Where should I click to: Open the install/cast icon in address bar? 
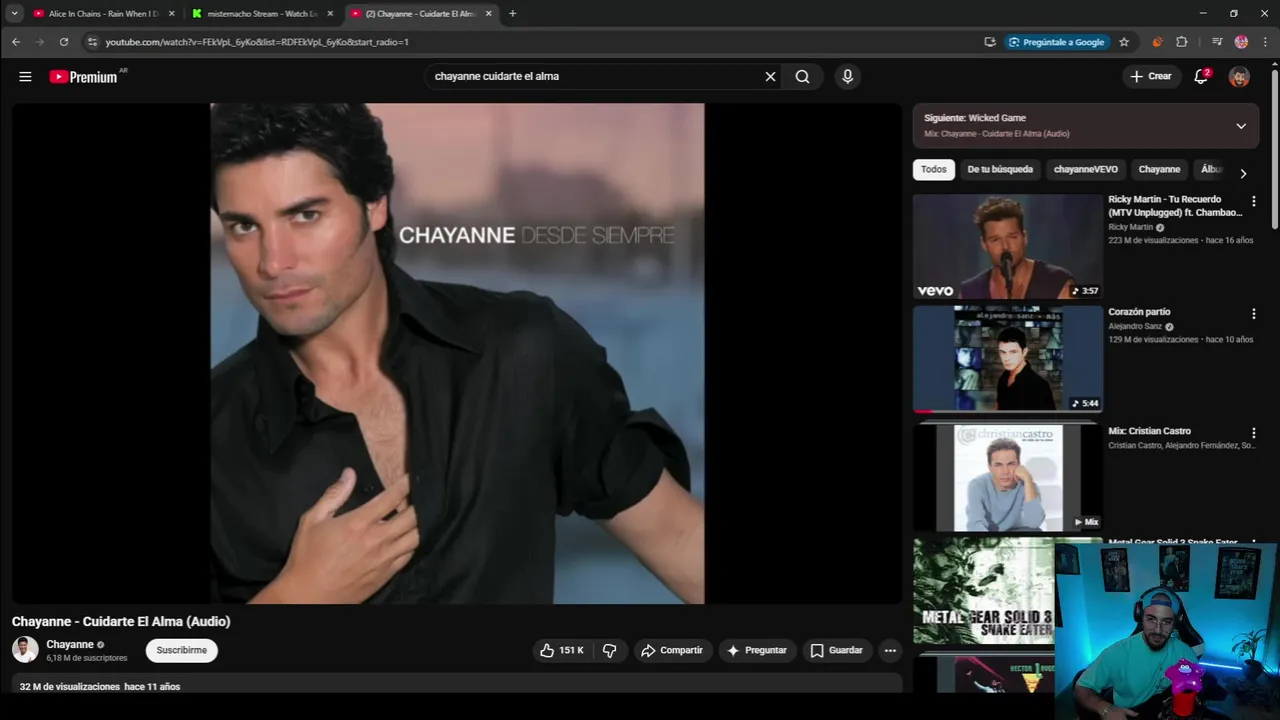[990, 42]
